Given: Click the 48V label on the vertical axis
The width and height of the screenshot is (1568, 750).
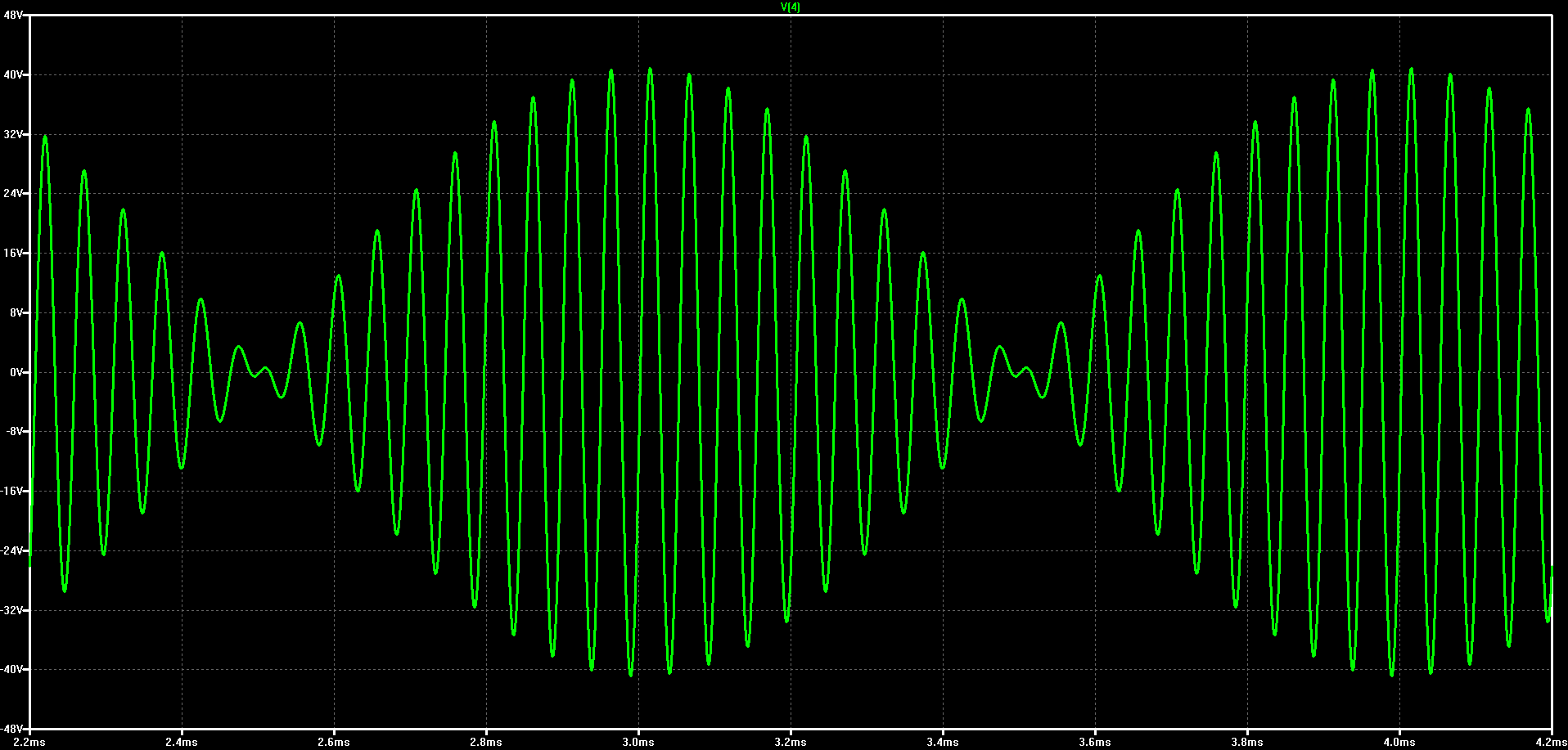Looking at the screenshot, I should [x=14, y=16].
